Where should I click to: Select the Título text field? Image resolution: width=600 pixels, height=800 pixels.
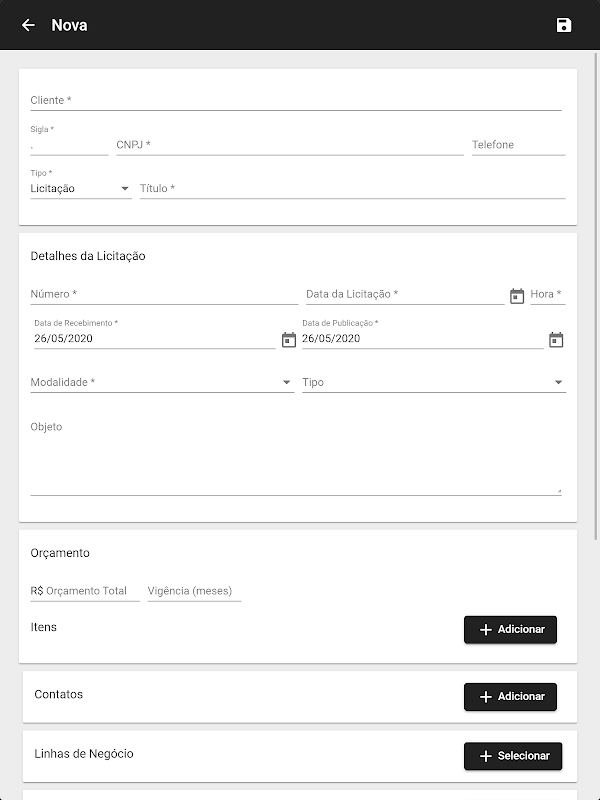pyautogui.click(x=352, y=189)
